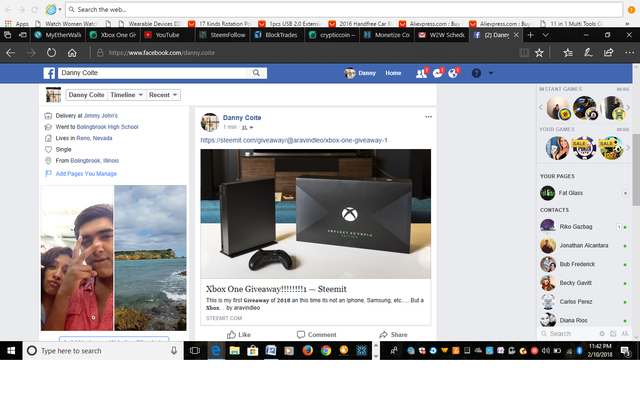Open the Messenger messages icon
Image resolution: width=640 pixels, height=419 pixels.
pos(438,73)
